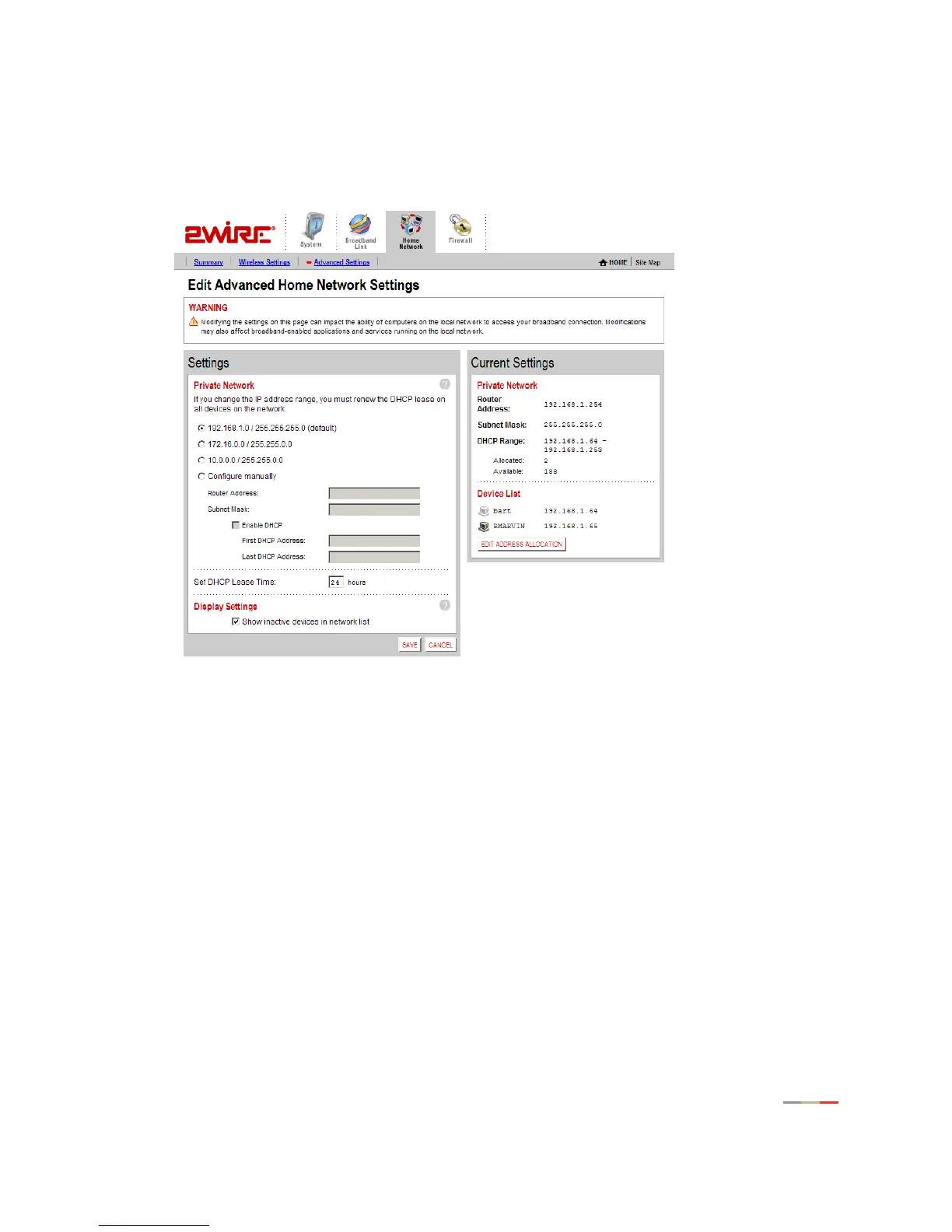Click Edit Address Allocation button
The width and height of the screenshot is (952, 1232).
[x=522, y=544]
